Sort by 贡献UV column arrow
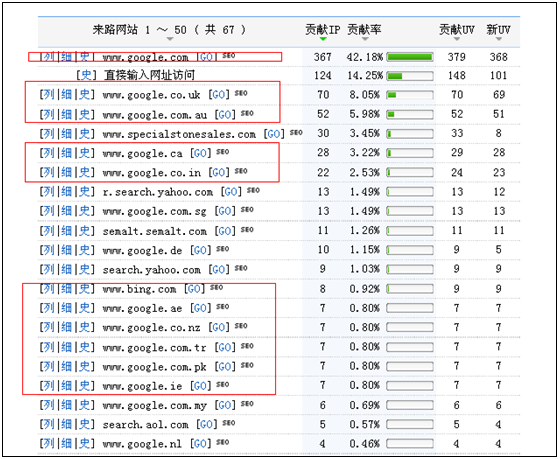Viewport: 560px width, 459px height. coord(457,39)
